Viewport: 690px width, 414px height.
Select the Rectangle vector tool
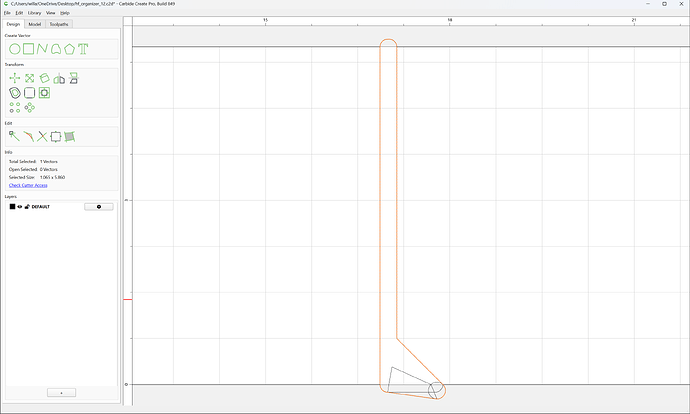29,49
